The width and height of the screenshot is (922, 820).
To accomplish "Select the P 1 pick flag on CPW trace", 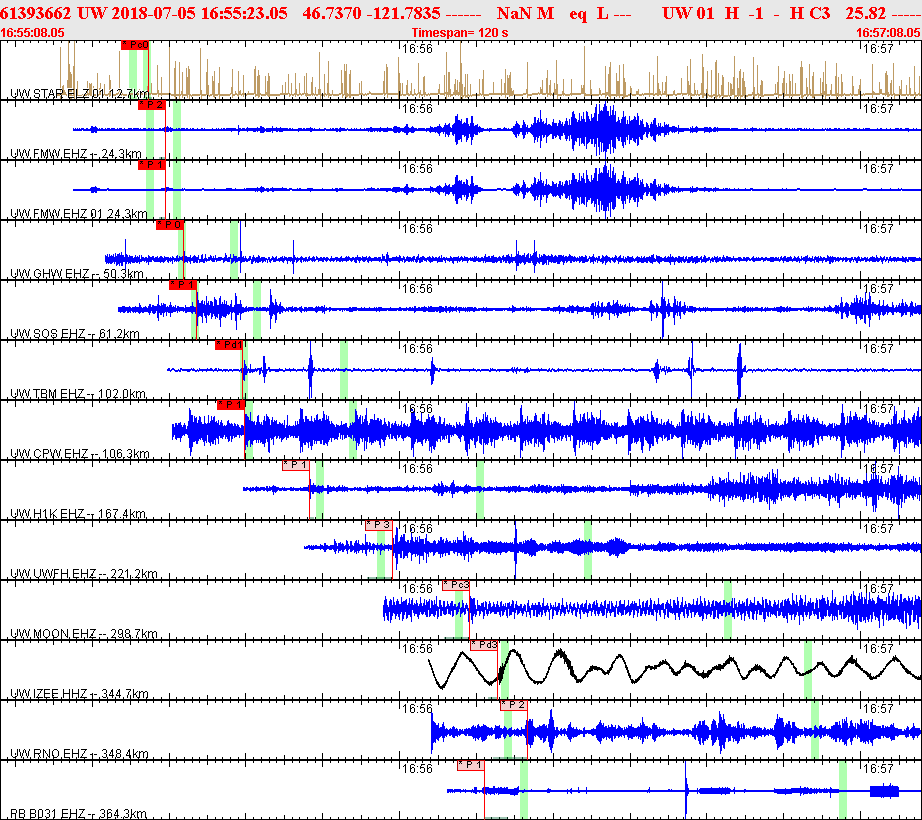I will tap(231, 405).
